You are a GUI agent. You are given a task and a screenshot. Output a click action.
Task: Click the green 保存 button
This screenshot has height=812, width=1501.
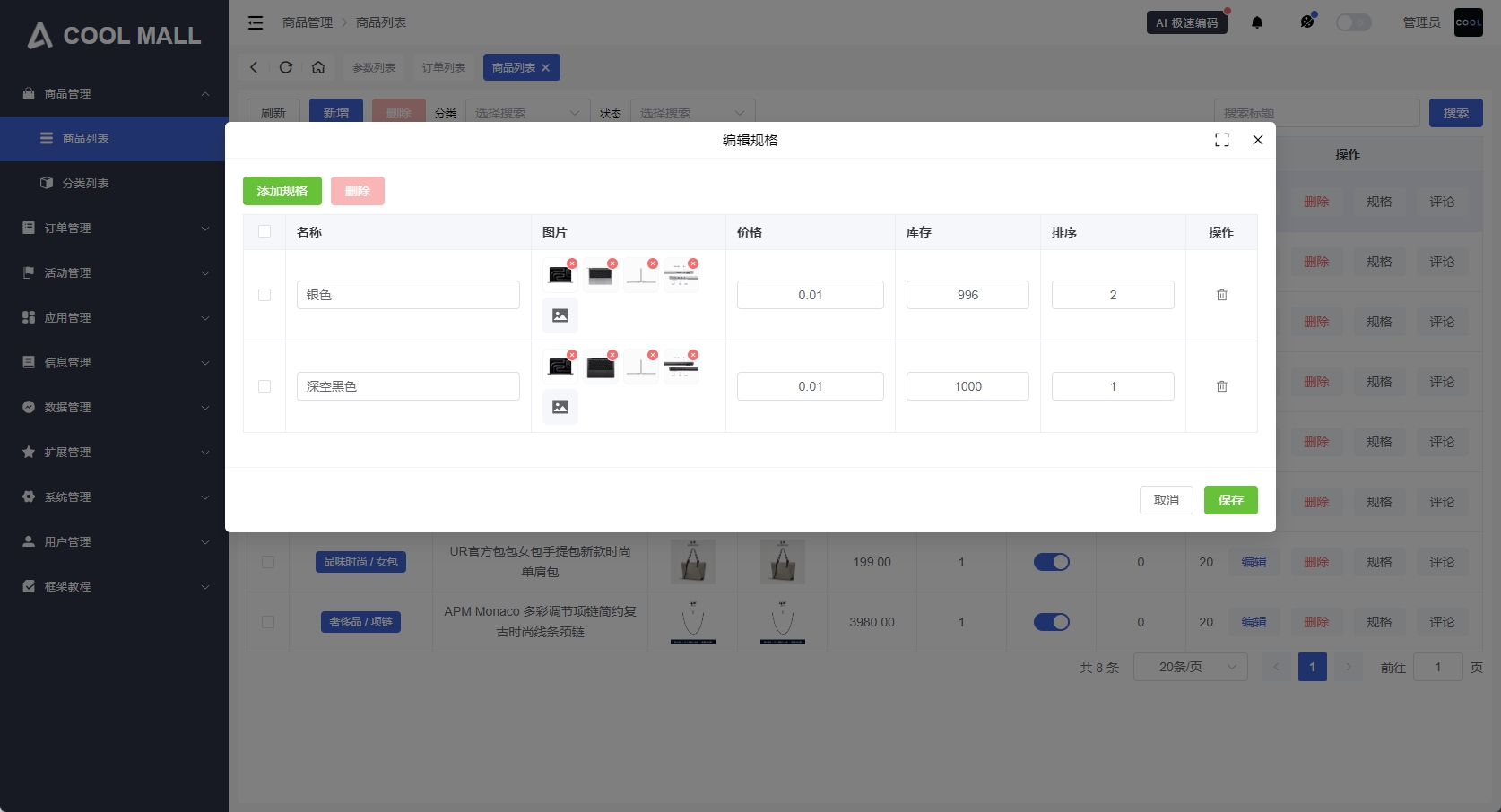pyautogui.click(x=1231, y=500)
